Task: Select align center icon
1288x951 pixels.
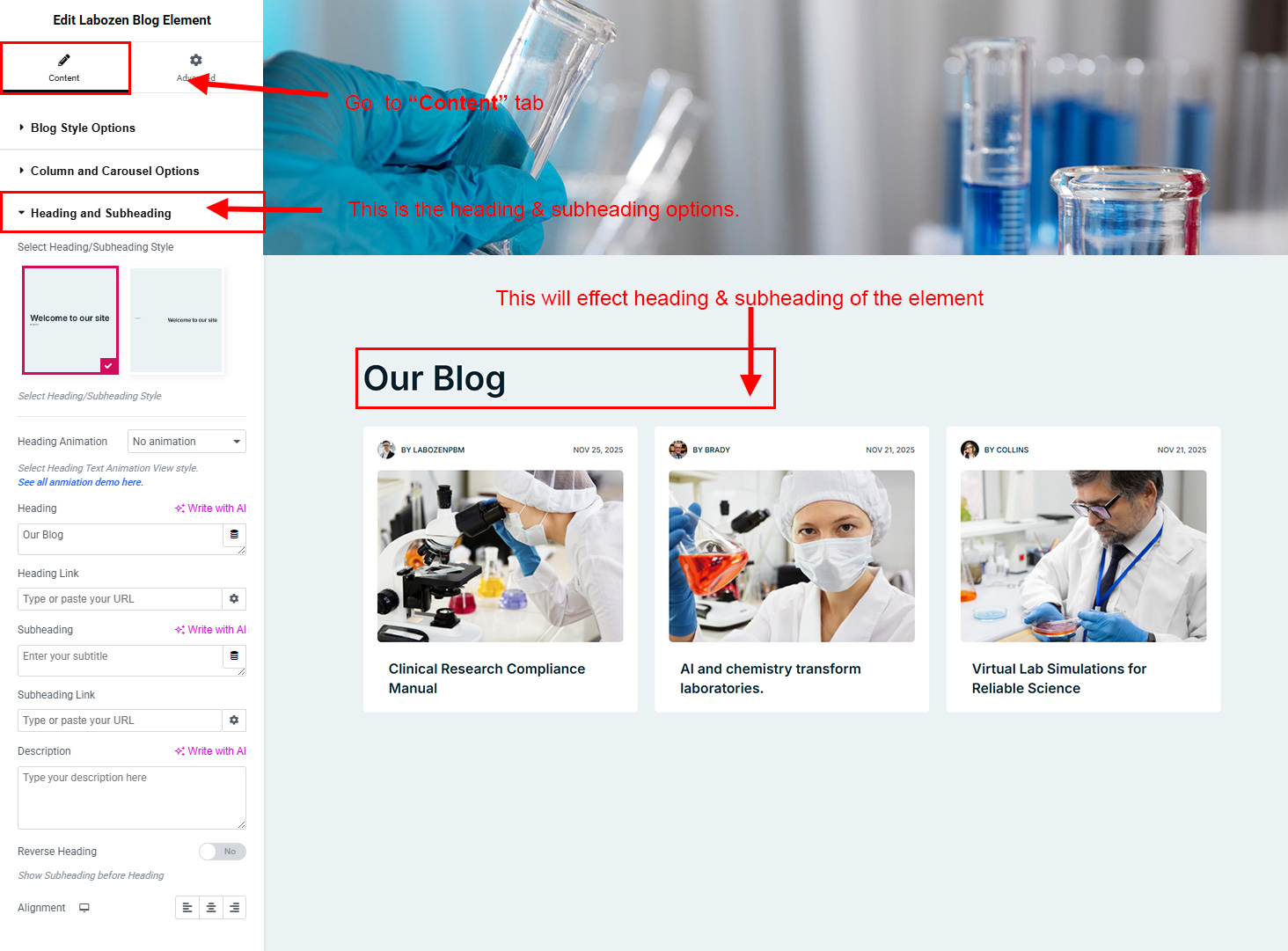Action: [211, 908]
